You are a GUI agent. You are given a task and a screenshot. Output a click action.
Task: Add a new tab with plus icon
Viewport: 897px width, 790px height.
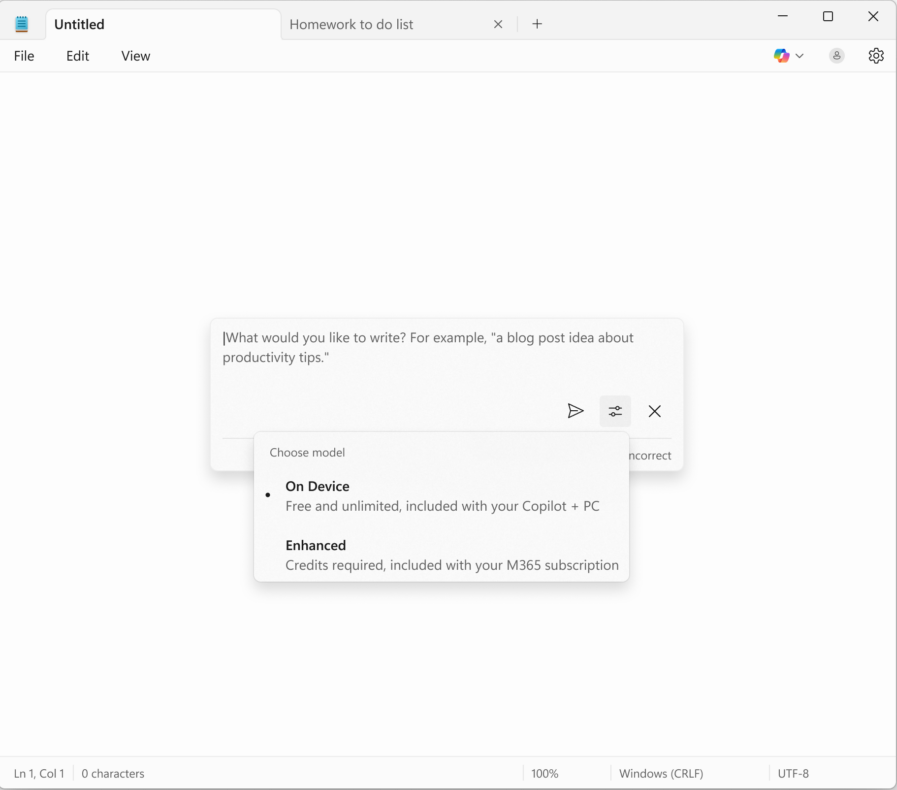537,23
